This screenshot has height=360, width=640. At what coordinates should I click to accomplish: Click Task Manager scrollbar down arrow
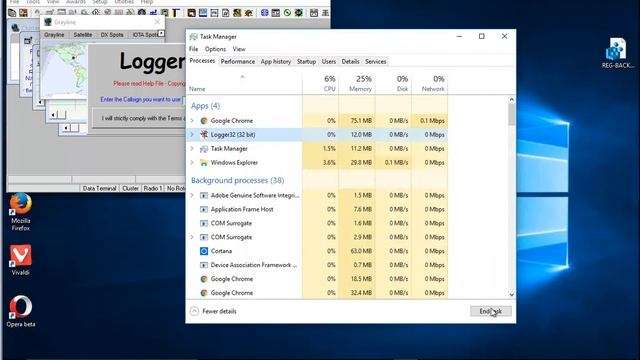[511, 294]
